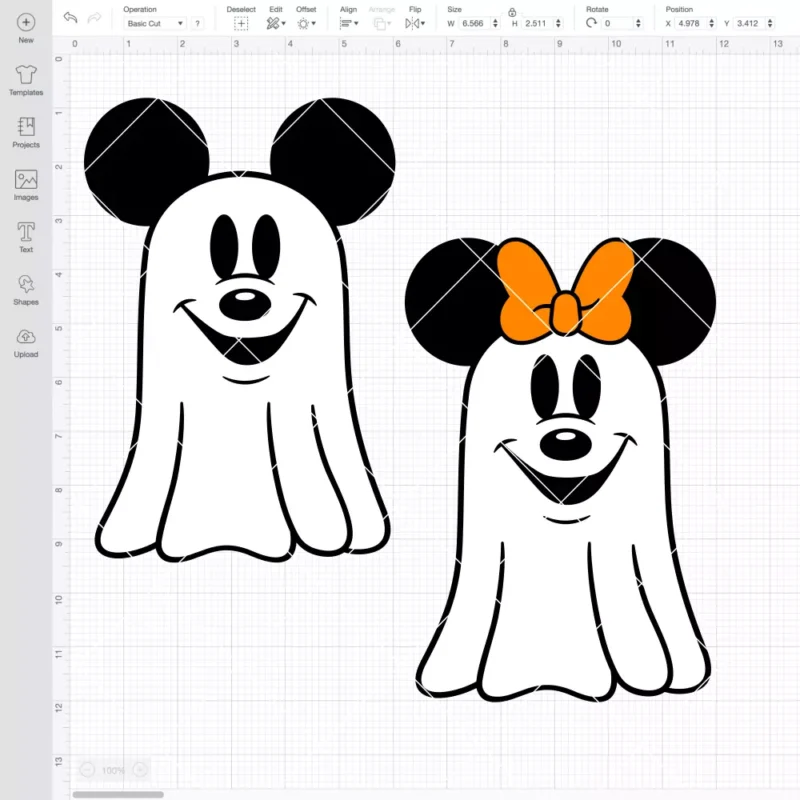Adjust the X position stepper arrows
800x800 pixels.
pos(711,23)
